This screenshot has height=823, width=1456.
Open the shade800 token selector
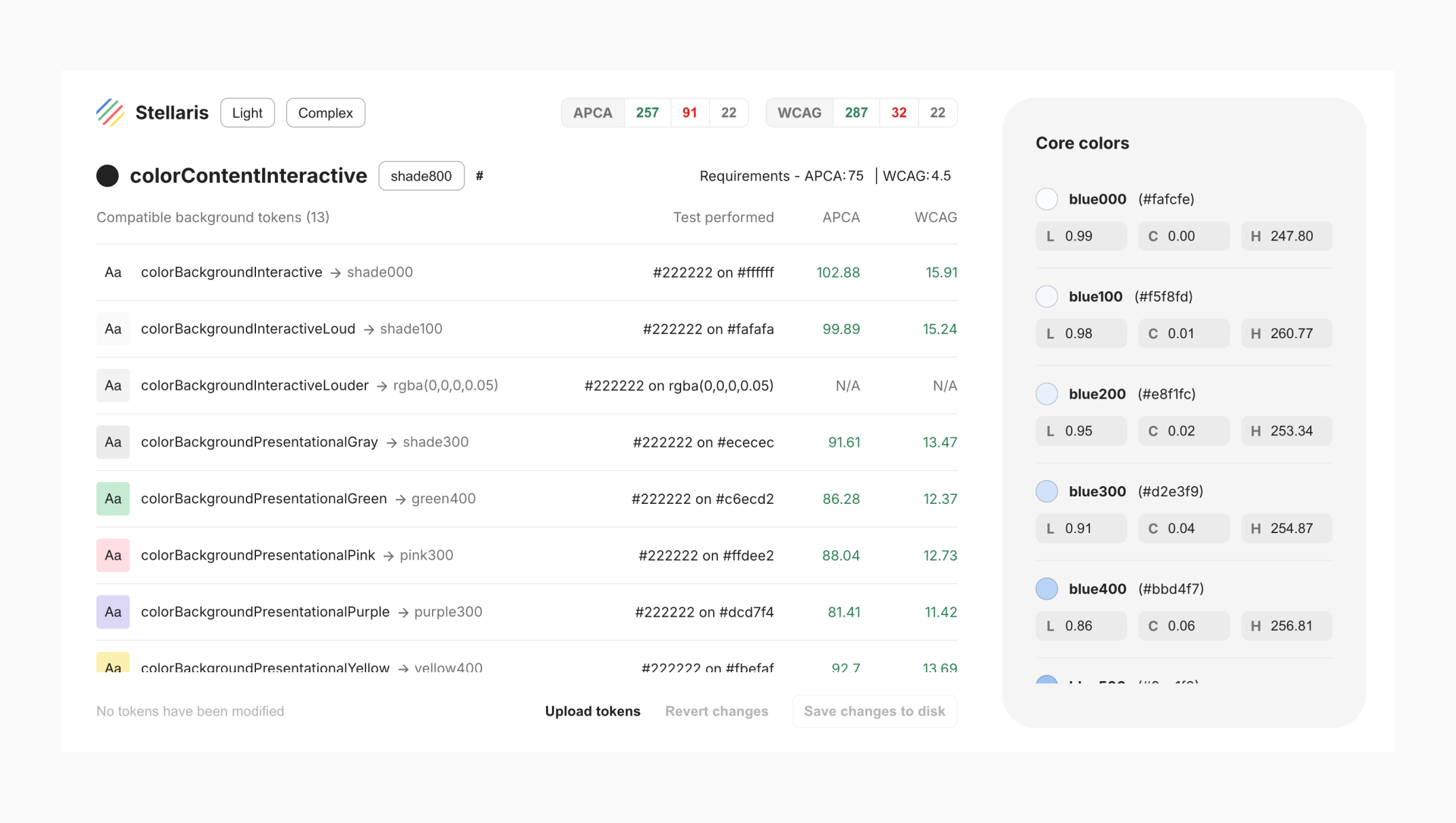pyautogui.click(x=421, y=176)
